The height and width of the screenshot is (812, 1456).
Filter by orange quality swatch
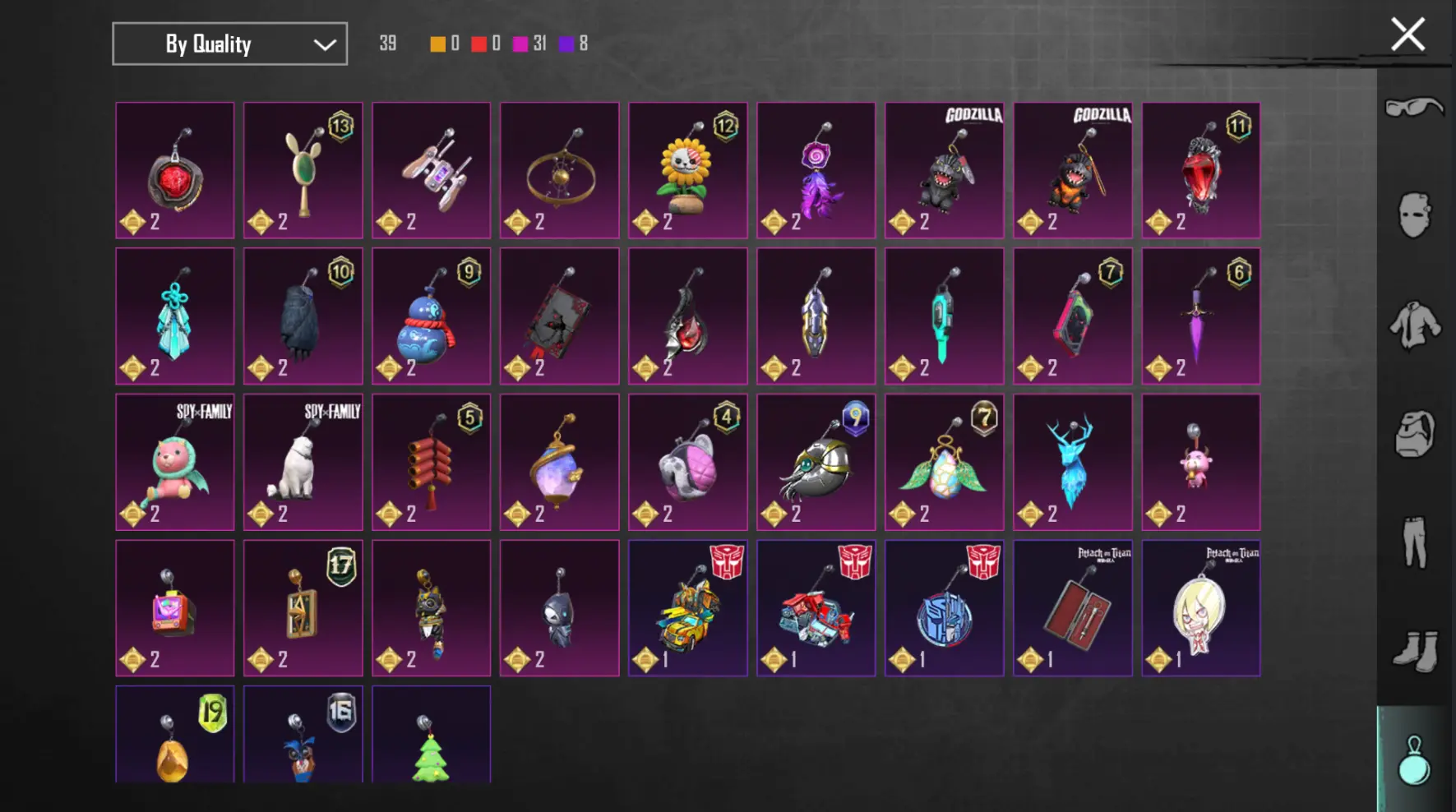437,44
